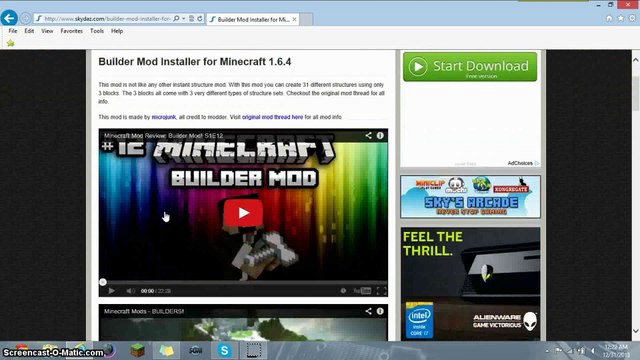Viewport: 640px width, 360px height.
Task: Click the video progress bar scrubber
Action: click(x=103, y=282)
